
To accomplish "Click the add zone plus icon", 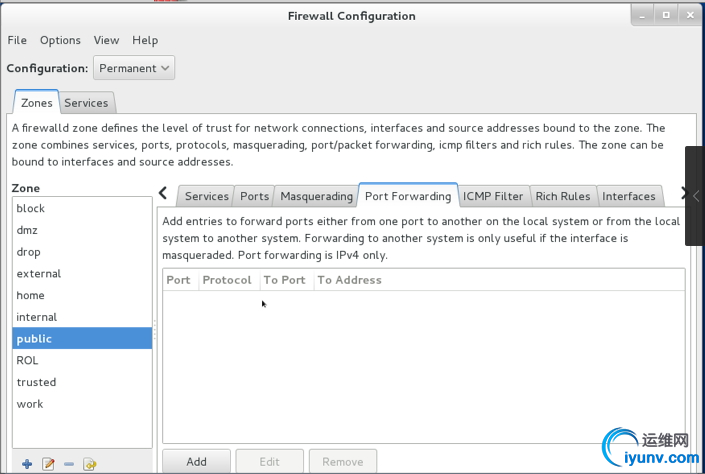I will coord(27,464).
